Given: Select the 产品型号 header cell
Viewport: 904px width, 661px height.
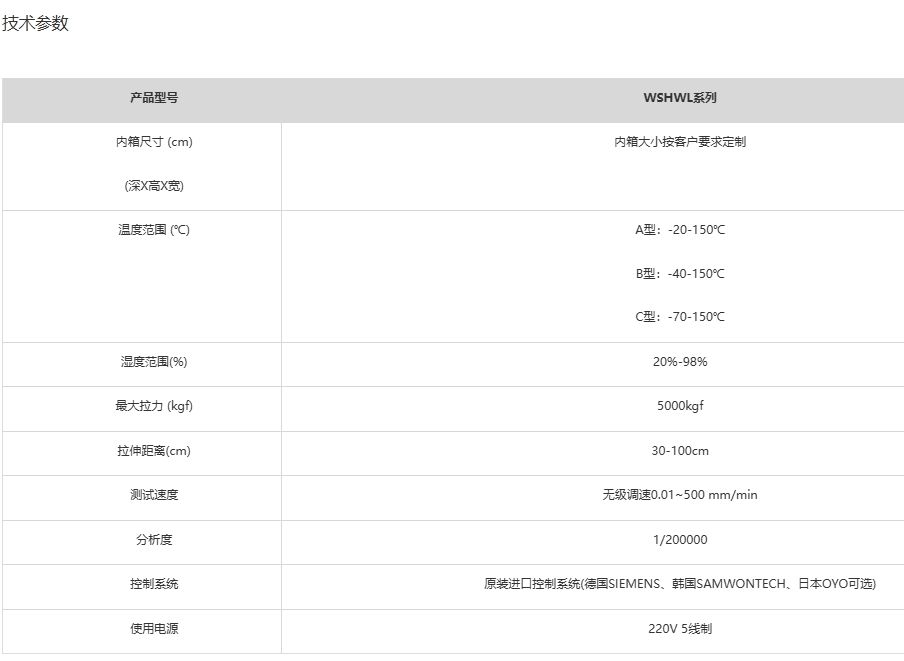Looking at the screenshot, I should [154, 98].
